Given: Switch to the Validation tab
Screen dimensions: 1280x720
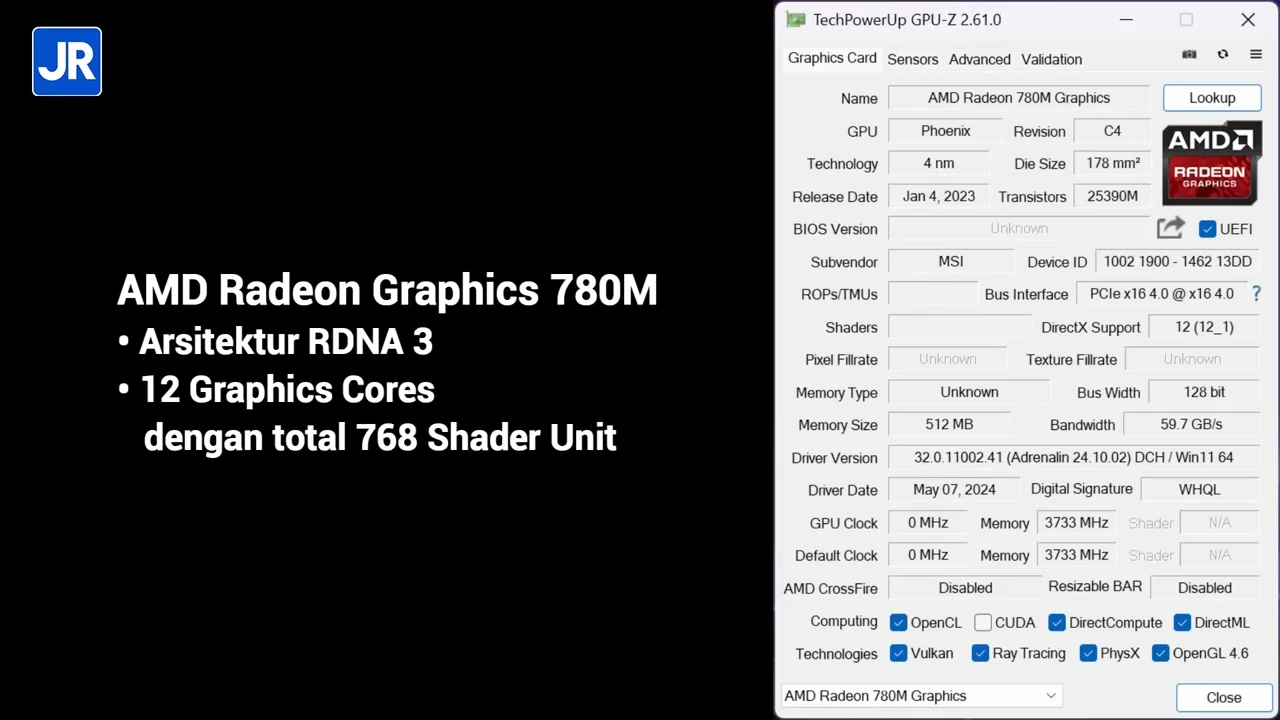Looking at the screenshot, I should point(1052,59).
